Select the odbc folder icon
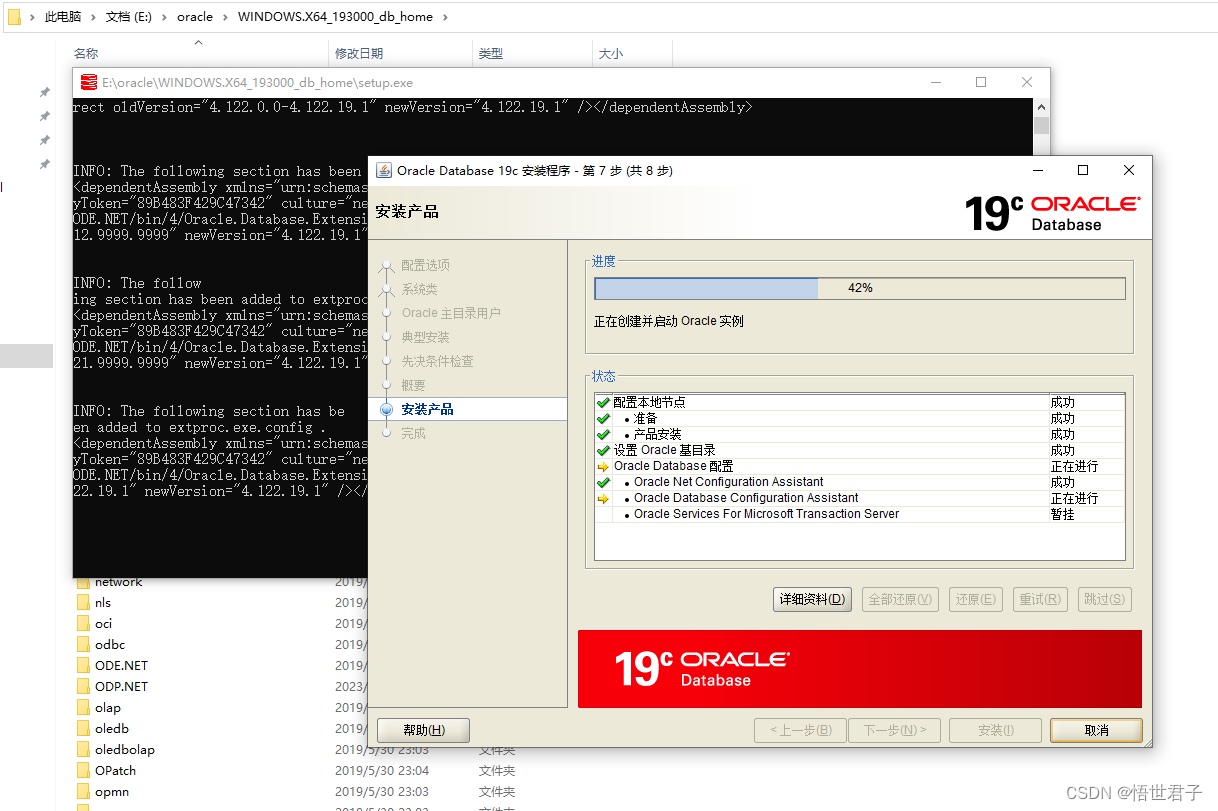Screen dimensions: 1218x811 (83, 645)
